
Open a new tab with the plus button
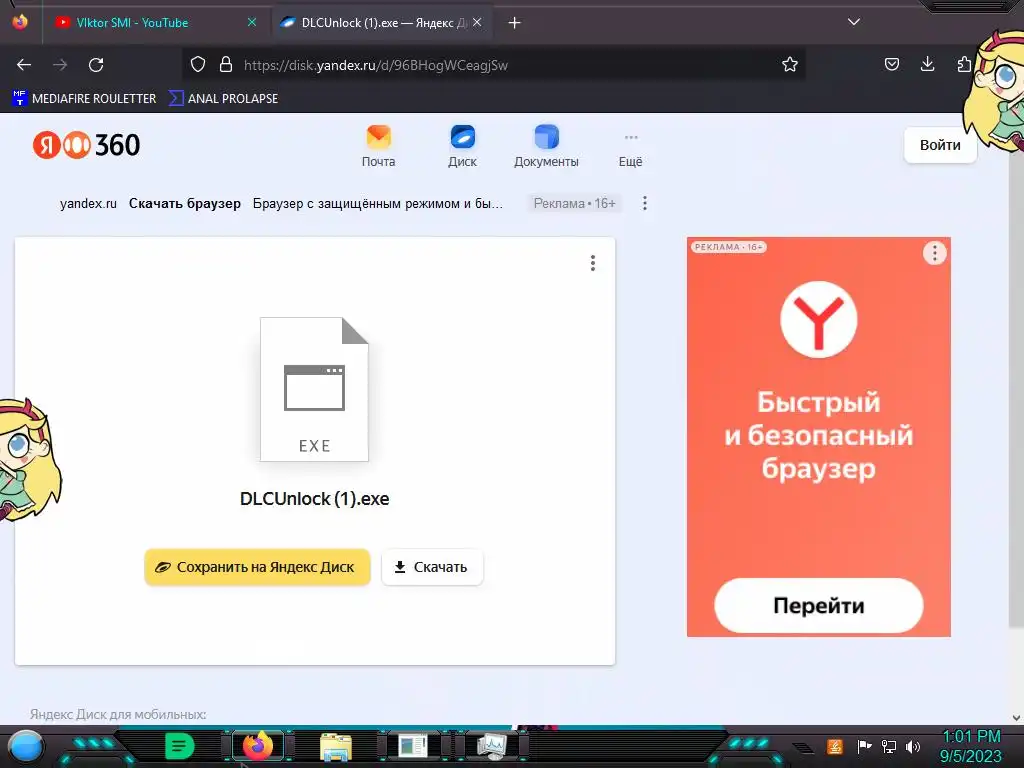(x=515, y=23)
